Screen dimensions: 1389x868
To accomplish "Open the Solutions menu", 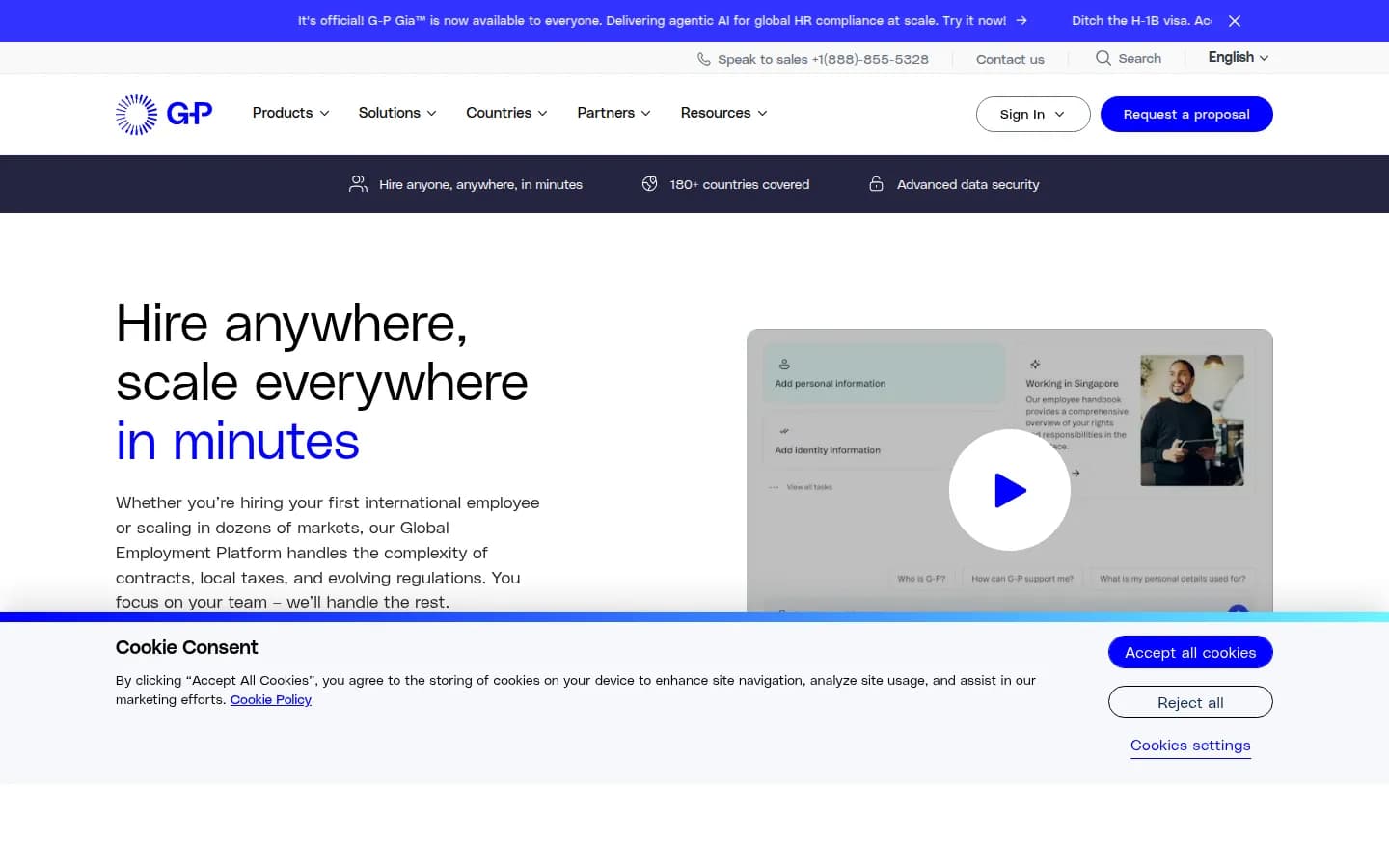I will tap(397, 113).
